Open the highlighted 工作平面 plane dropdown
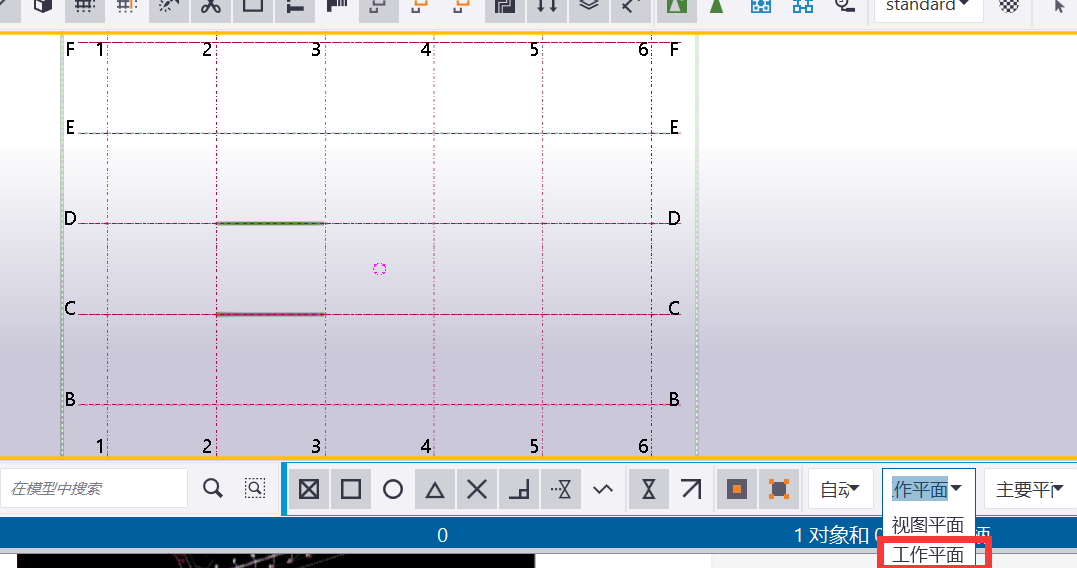Screen dimensions: 1077x568 pos(929,489)
